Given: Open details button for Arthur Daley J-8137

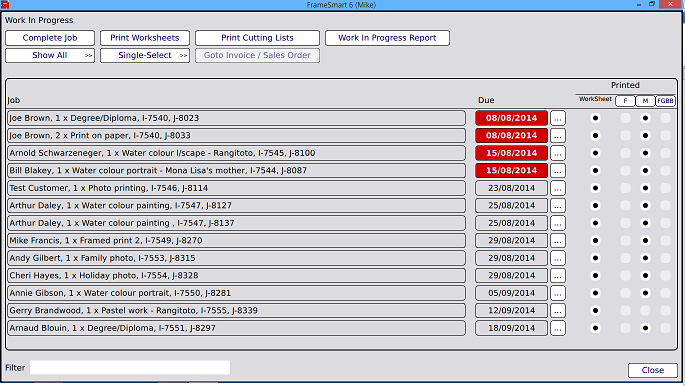Looking at the screenshot, I should 558,223.
